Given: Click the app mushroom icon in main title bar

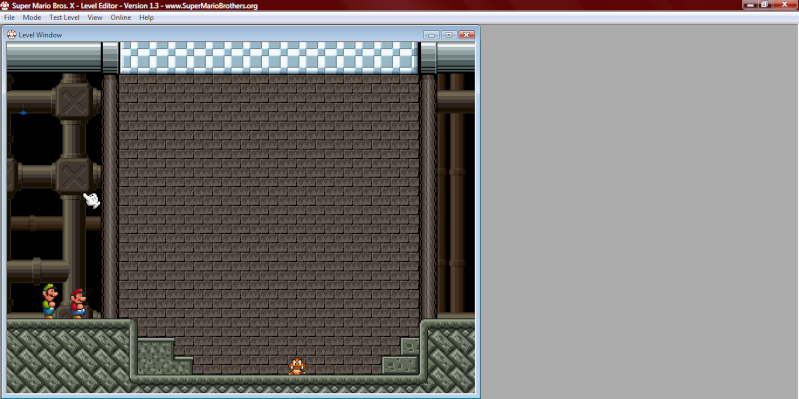Looking at the screenshot, I should click(5, 6).
